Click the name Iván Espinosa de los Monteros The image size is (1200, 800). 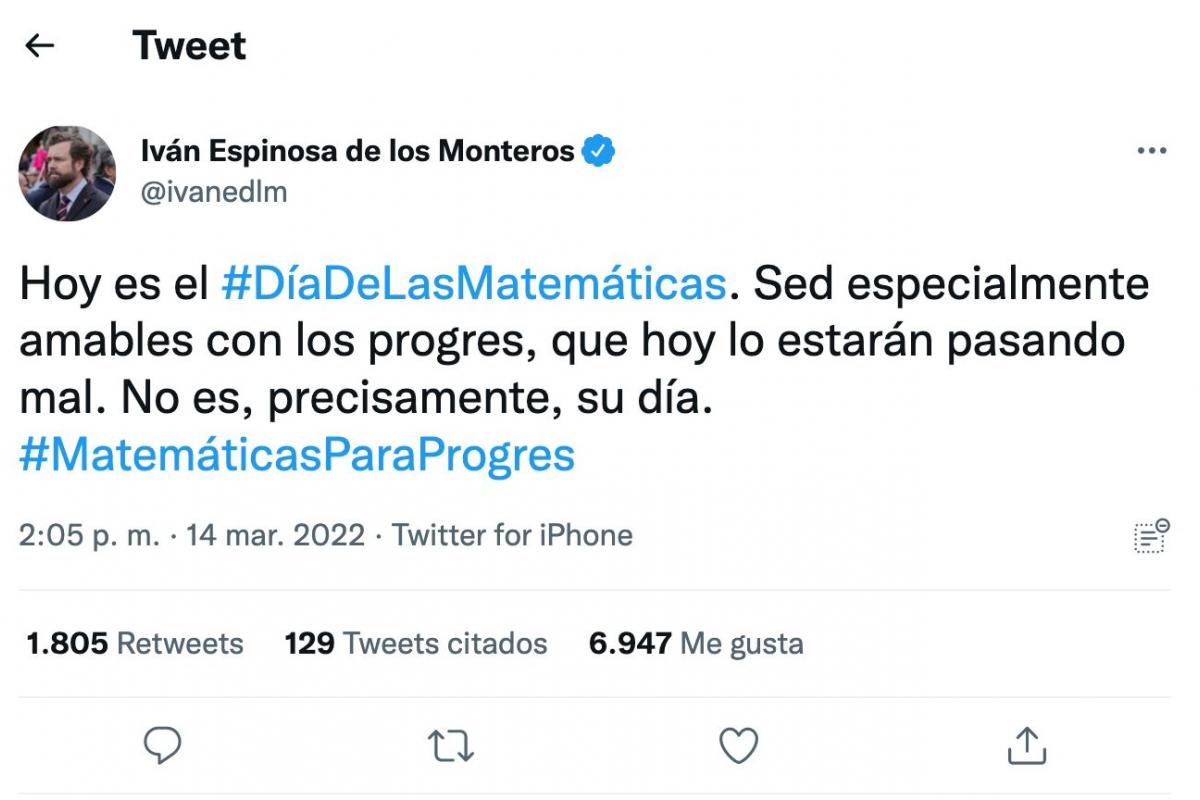coord(358,151)
